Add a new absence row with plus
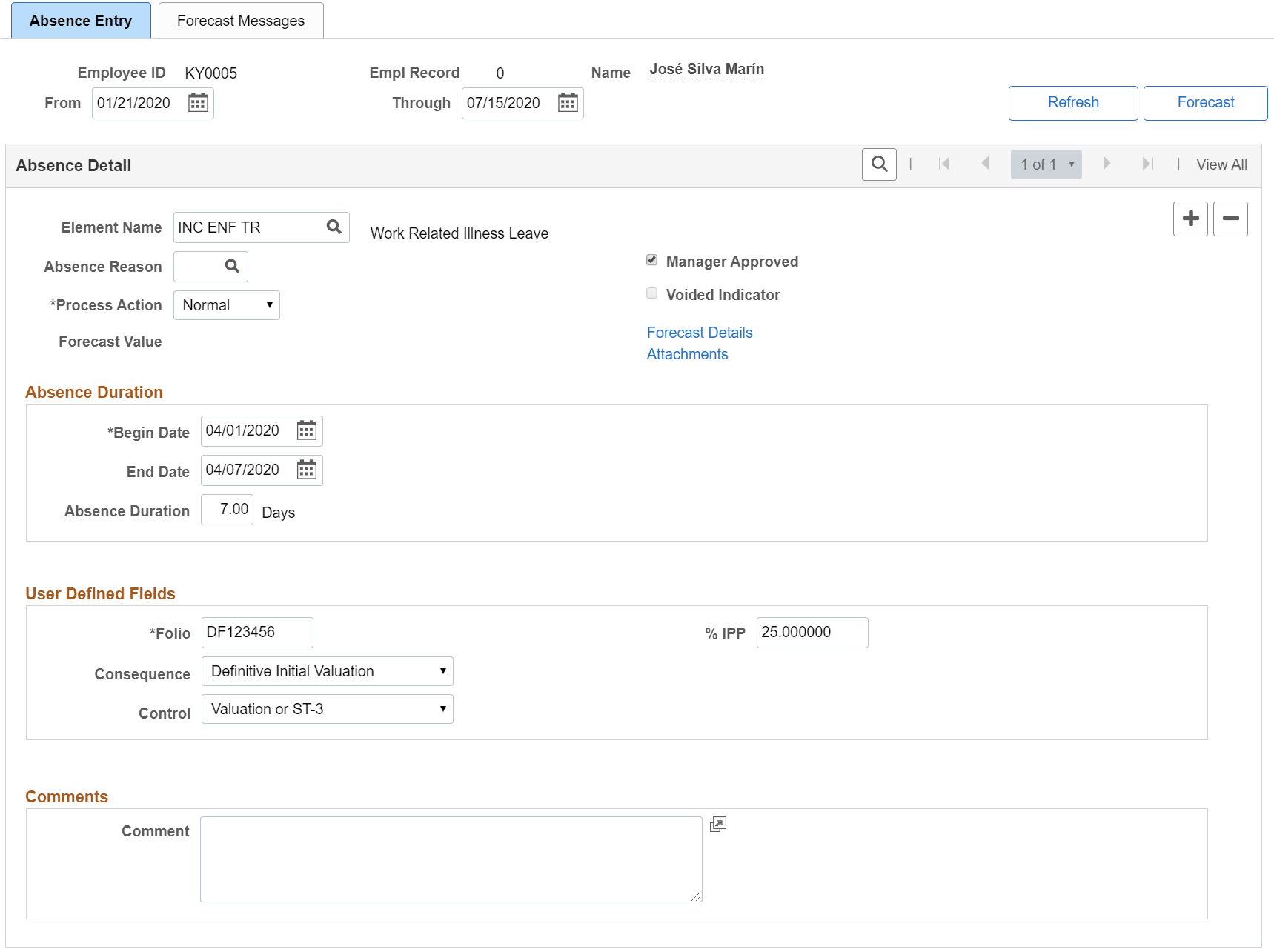 click(x=1190, y=219)
